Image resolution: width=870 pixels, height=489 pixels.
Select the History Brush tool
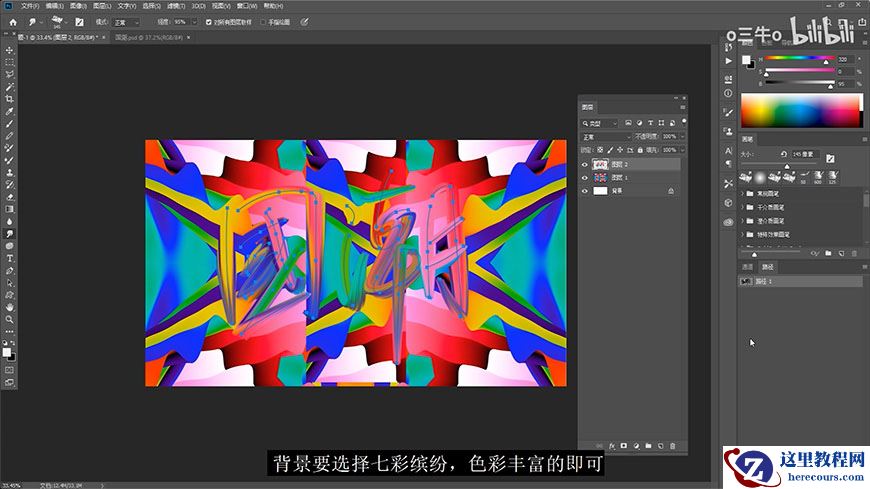click(9, 184)
